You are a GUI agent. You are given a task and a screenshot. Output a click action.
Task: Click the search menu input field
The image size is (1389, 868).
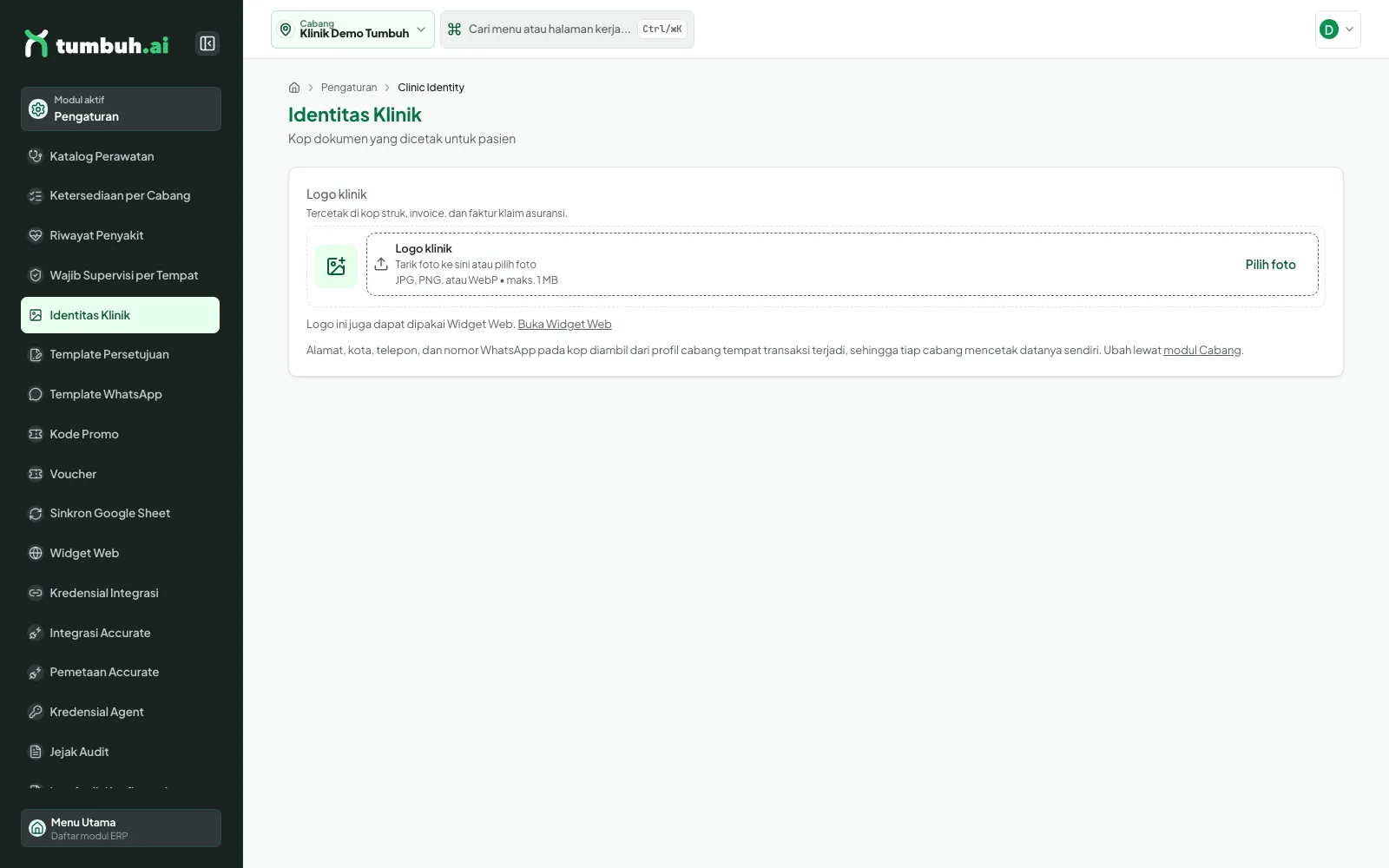click(567, 30)
